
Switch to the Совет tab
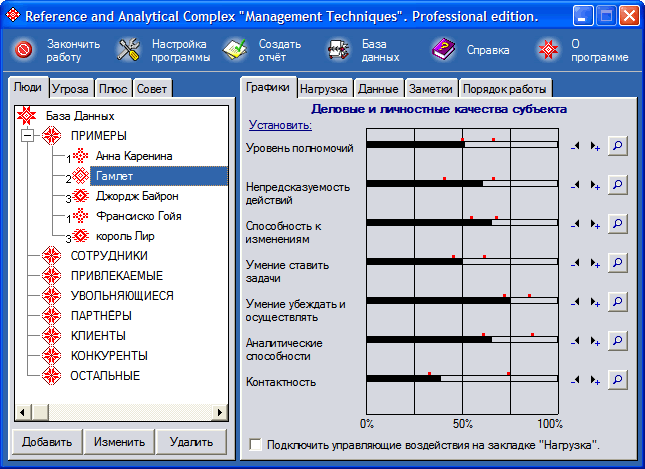(x=152, y=88)
